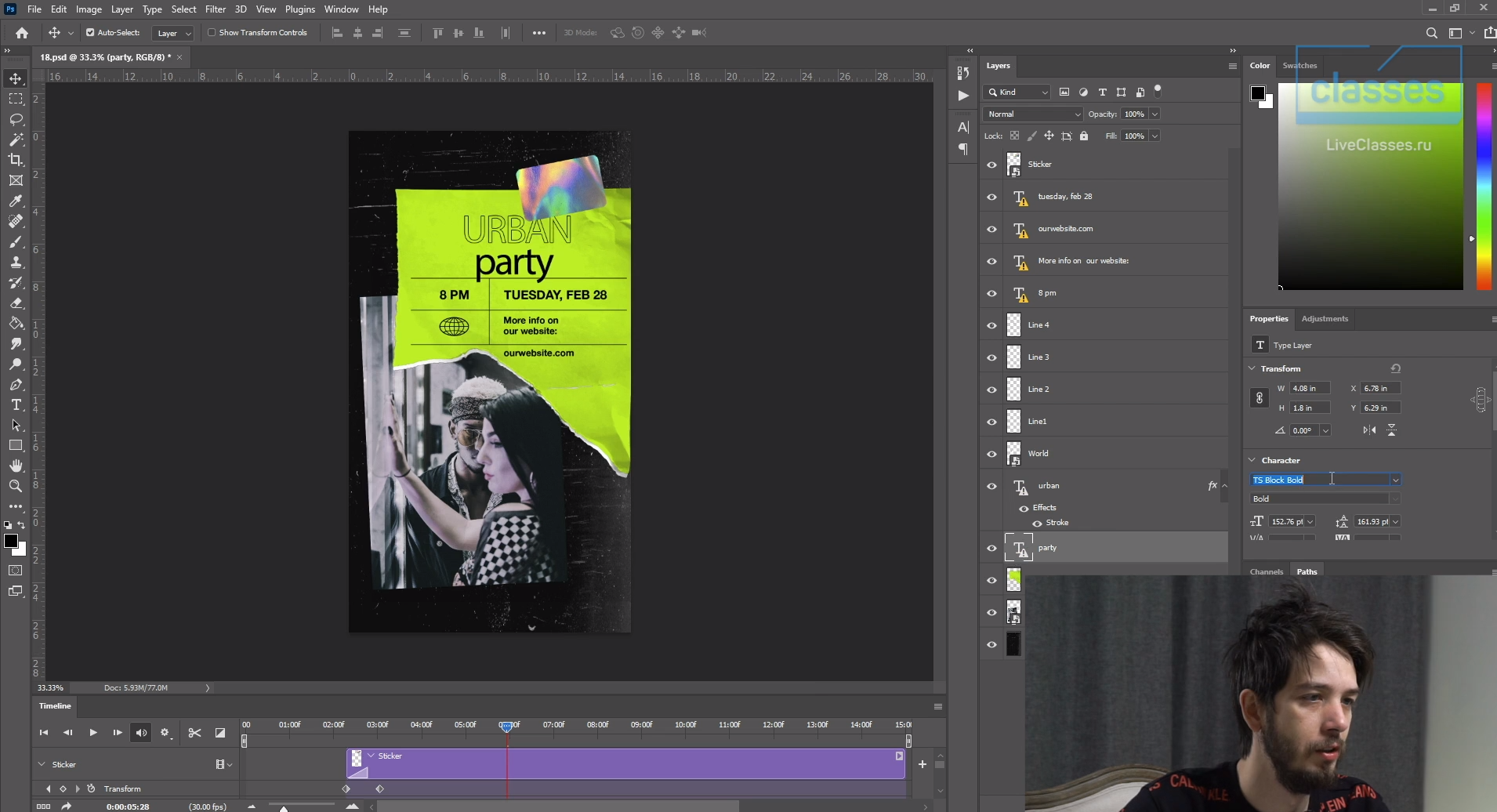Select the Lasso tool
This screenshot has height=812, width=1497.
16,119
